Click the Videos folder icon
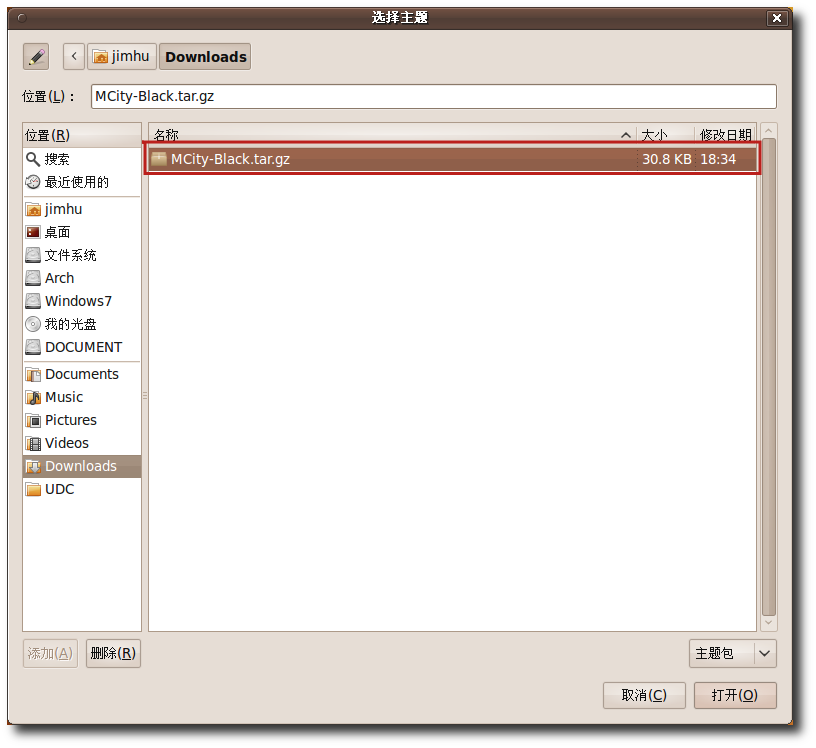 tap(33, 443)
